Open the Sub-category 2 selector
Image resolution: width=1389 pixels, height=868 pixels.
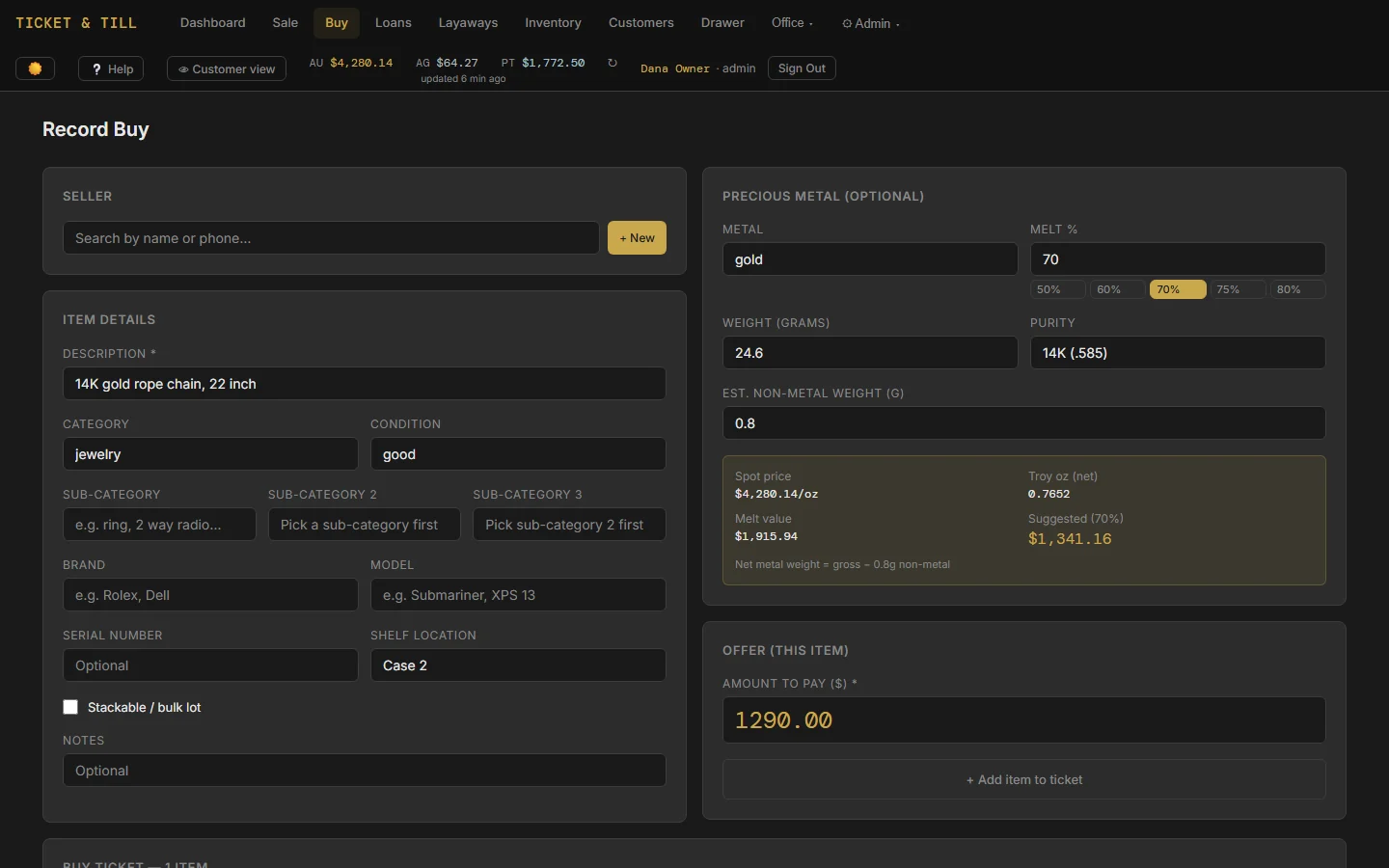(x=365, y=525)
